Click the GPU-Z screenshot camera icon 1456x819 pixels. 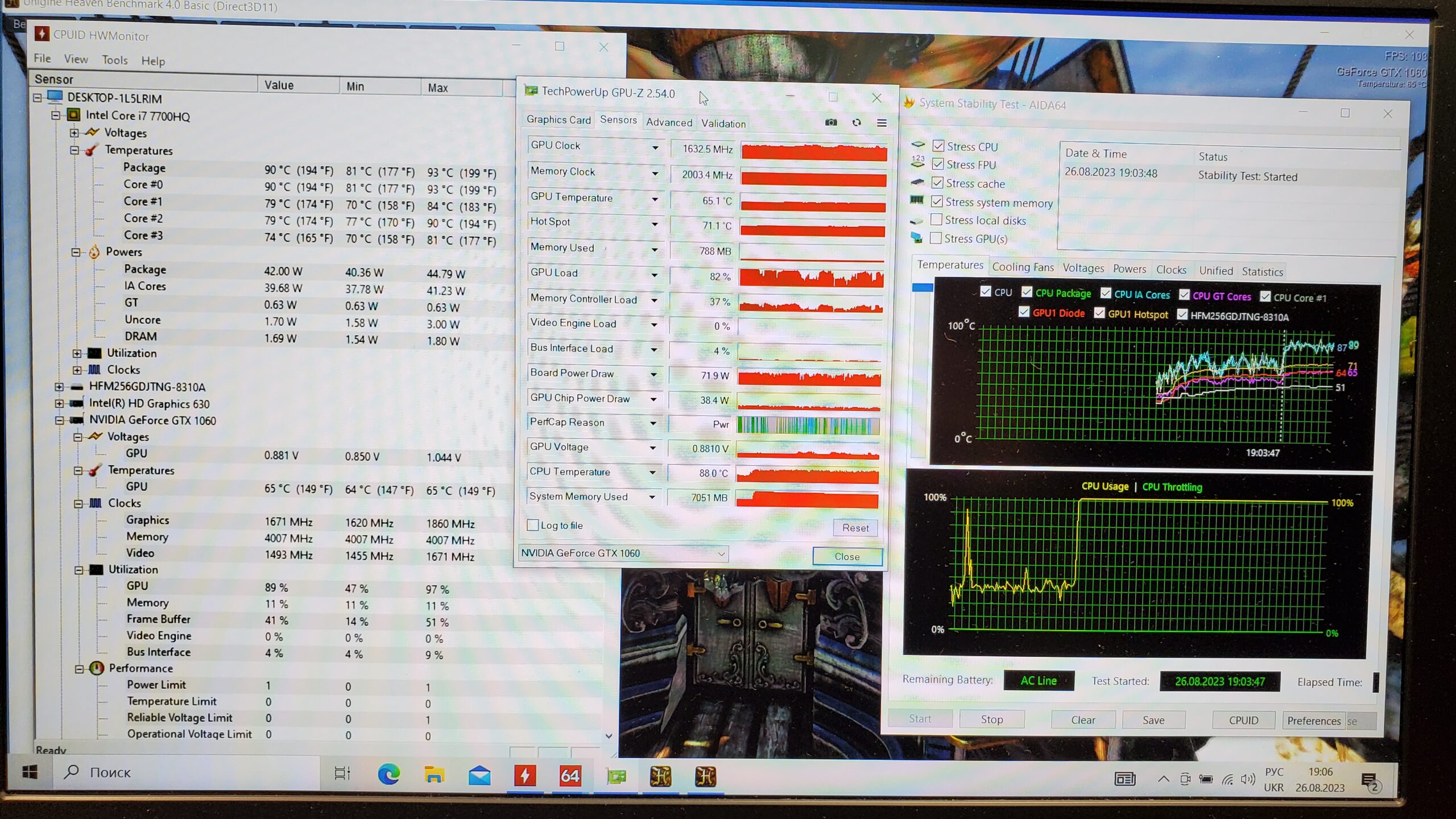tap(831, 122)
